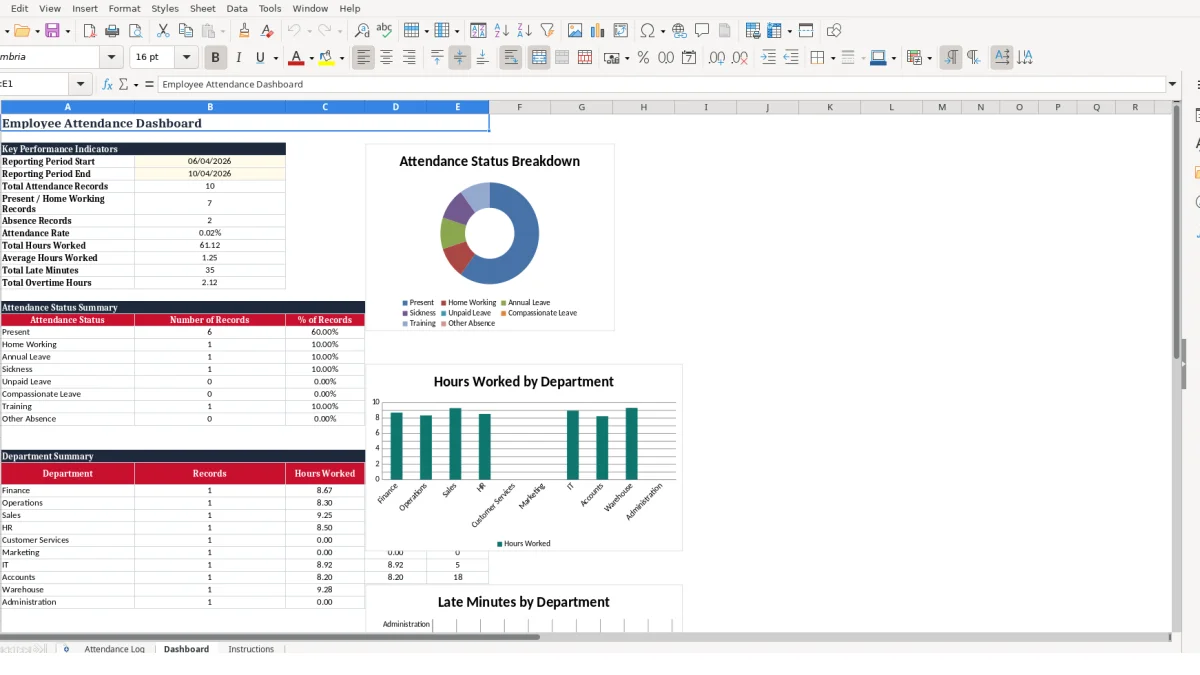Delete a decimal place

740,58
